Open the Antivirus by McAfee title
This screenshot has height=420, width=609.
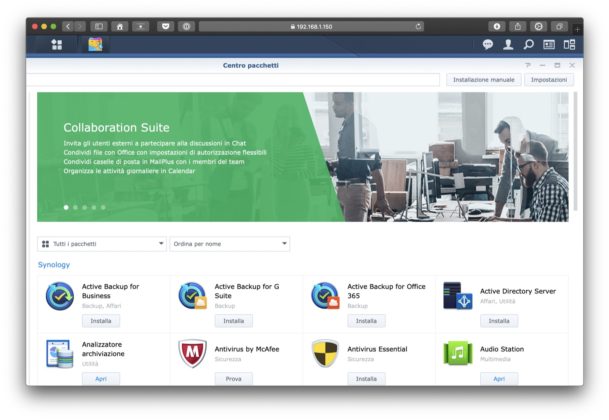[x=247, y=349]
